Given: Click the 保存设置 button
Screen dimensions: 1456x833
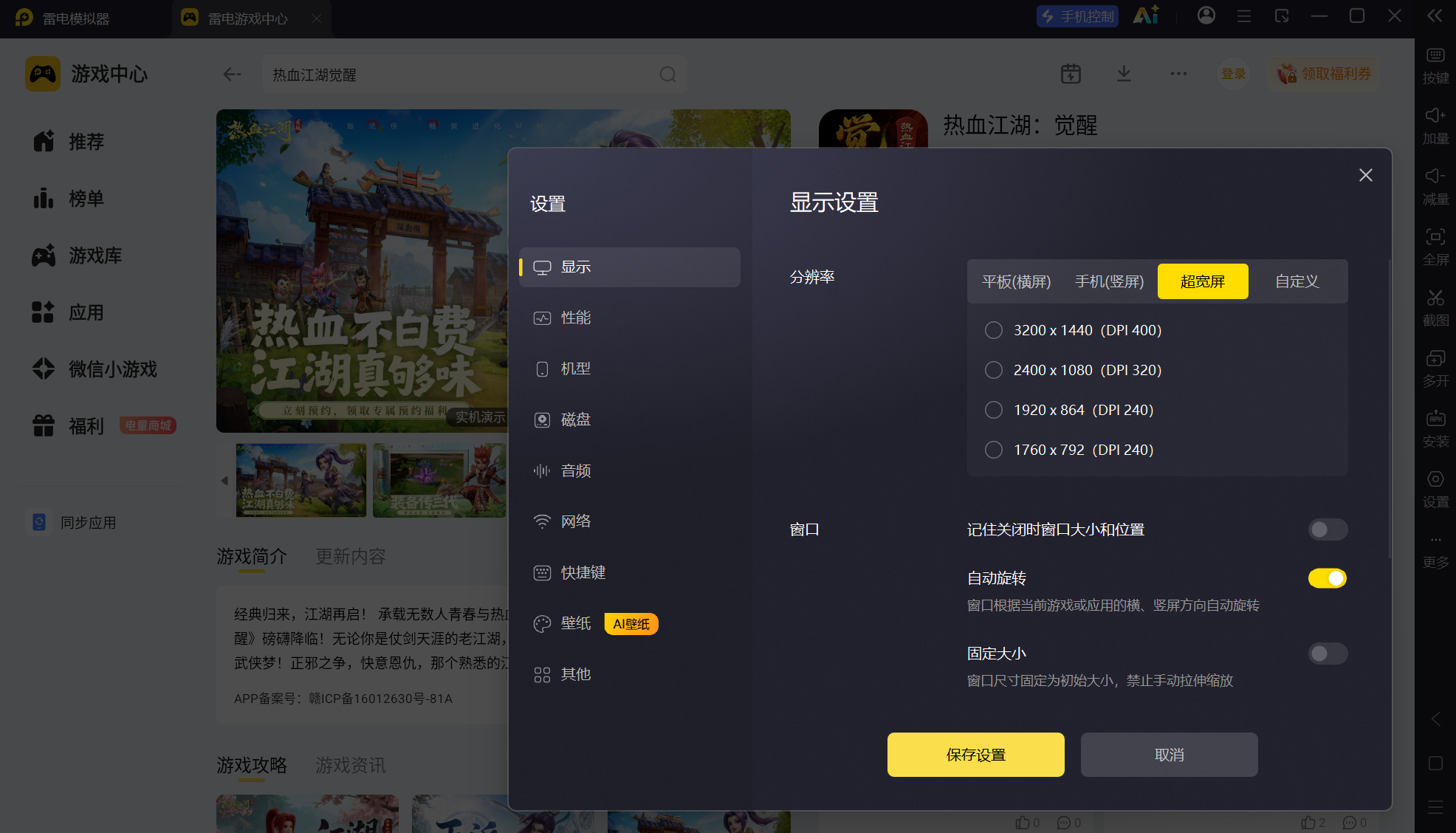Looking at the screenshot, I should (x=976, y=755).
